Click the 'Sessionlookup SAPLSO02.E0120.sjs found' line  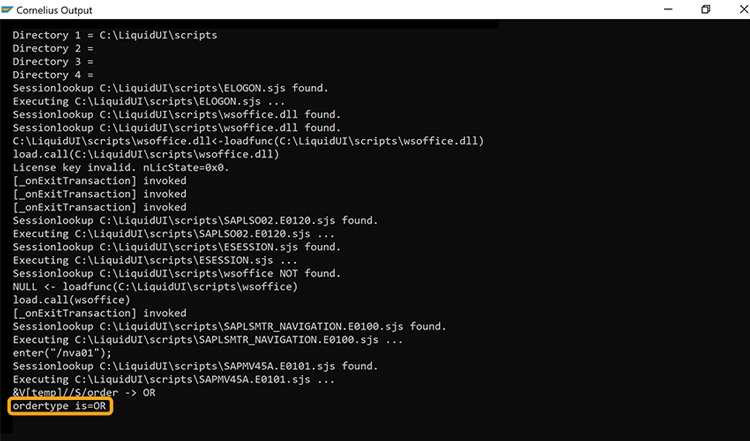(195, 220)
